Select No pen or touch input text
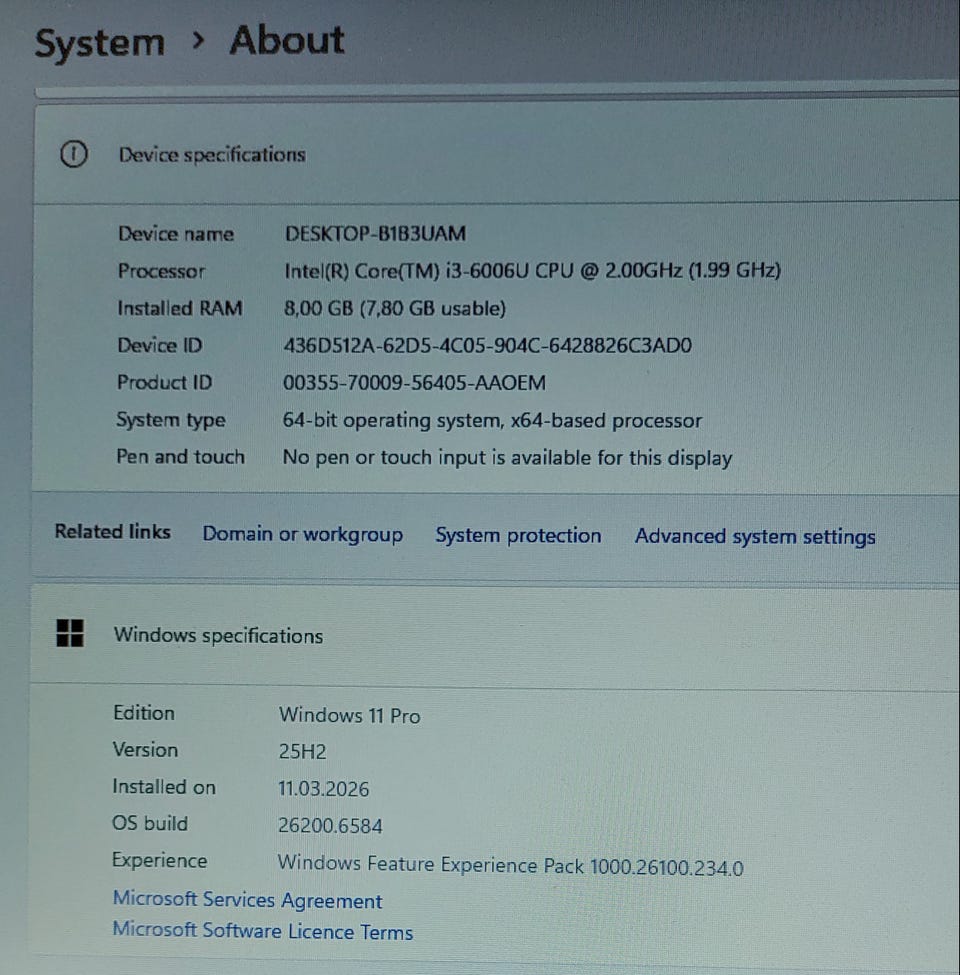Screen dimensions: 960x975 click(x=507, y=458)
